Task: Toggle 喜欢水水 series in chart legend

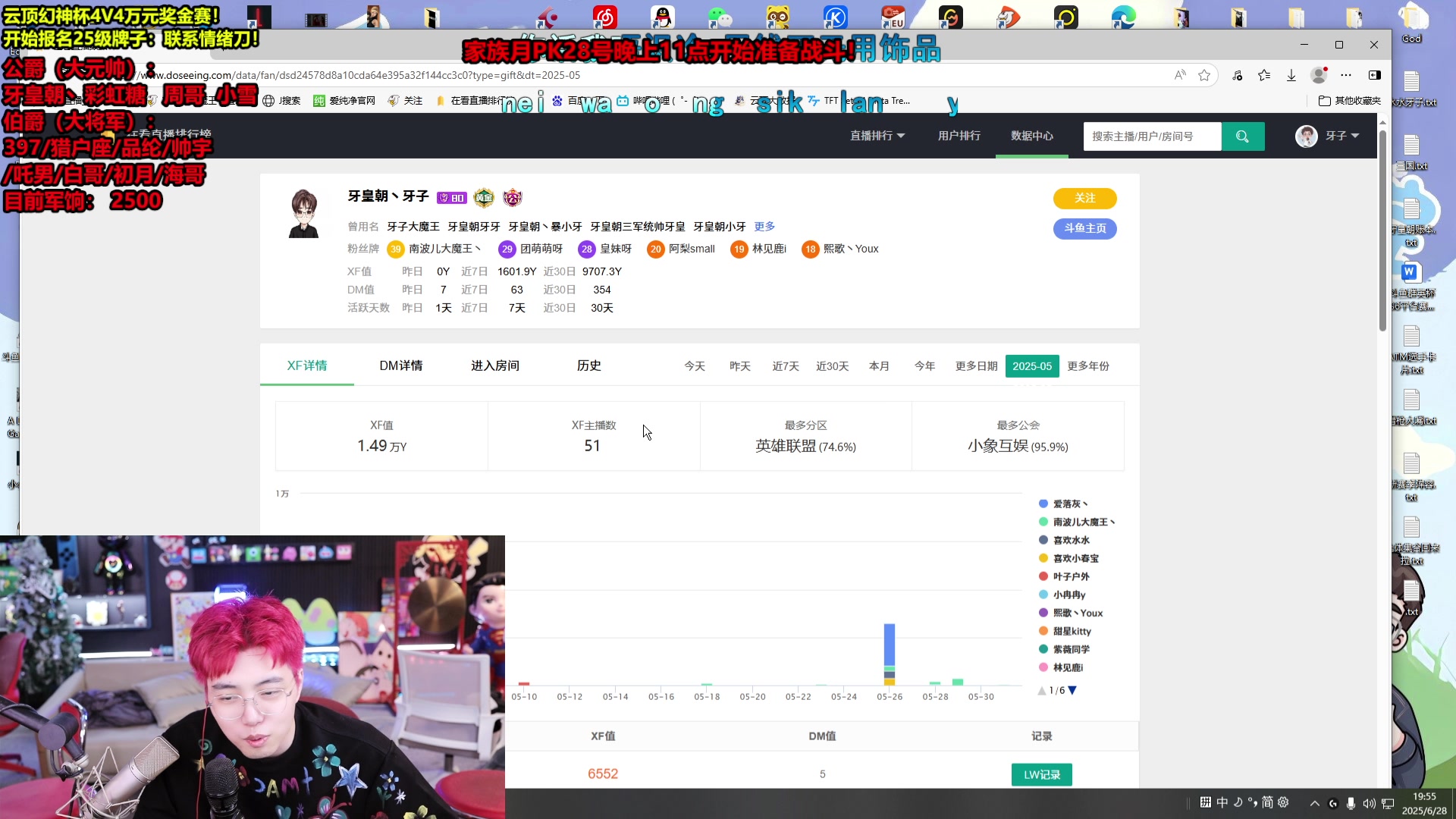Action: pyautogui.click(x=1064, y=540)
